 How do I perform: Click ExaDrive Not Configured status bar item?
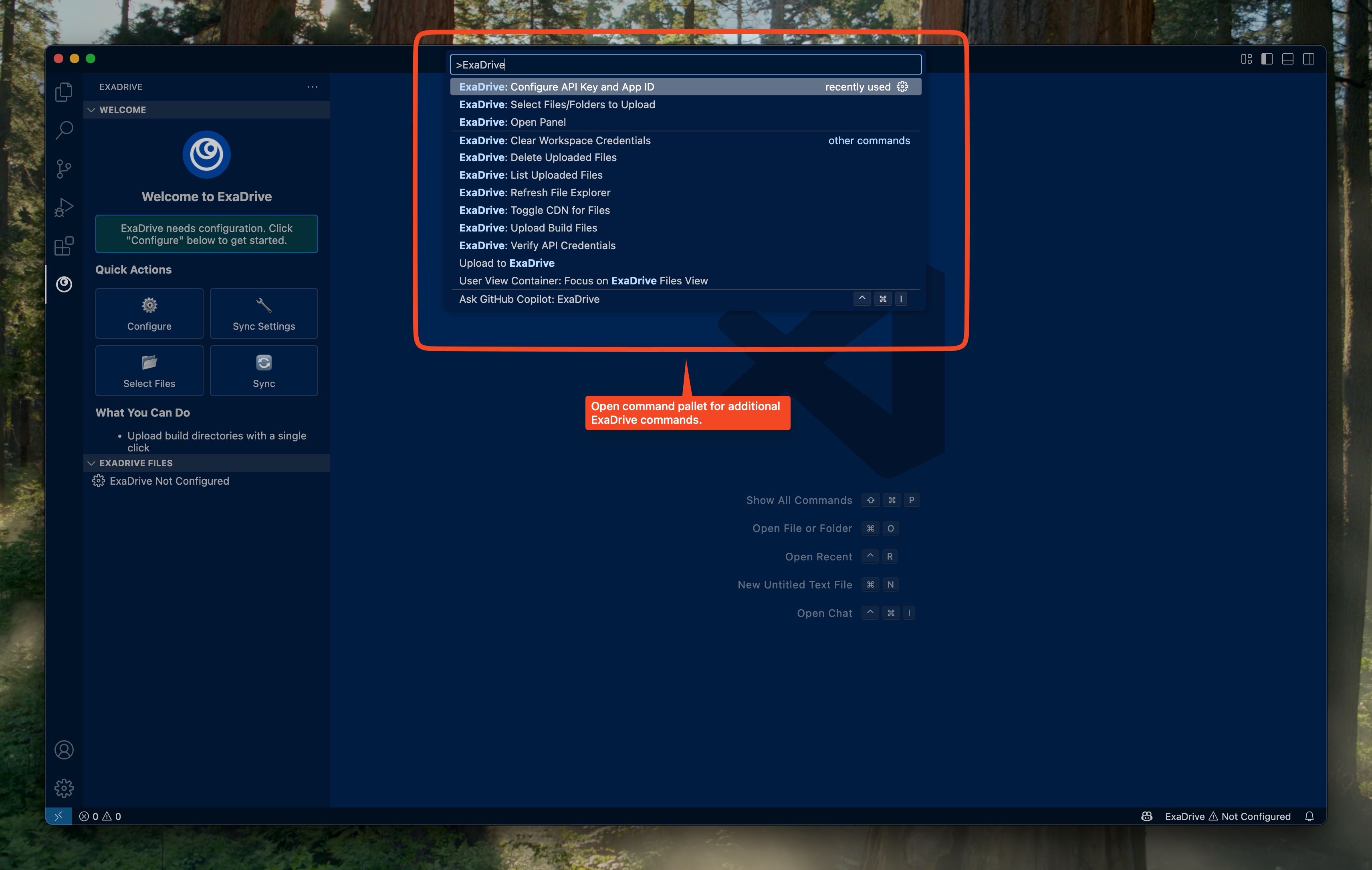pyautogui.click(x=1227, y=816)
